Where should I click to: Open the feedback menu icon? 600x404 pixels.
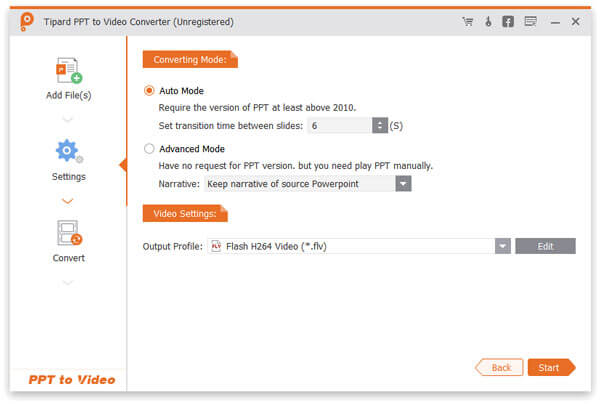coord(530,21)
